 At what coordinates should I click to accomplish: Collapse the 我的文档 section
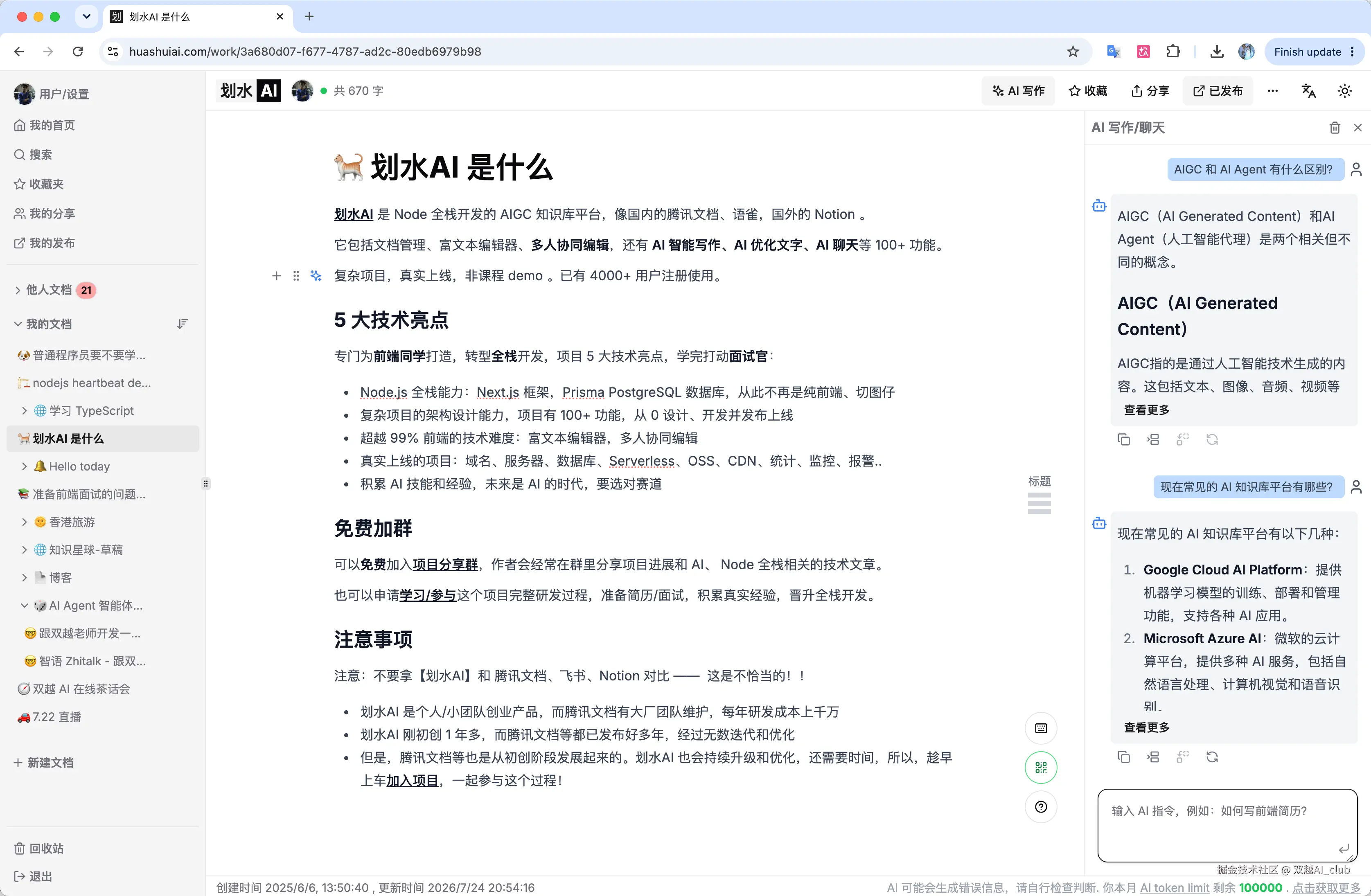click(18, 324)
